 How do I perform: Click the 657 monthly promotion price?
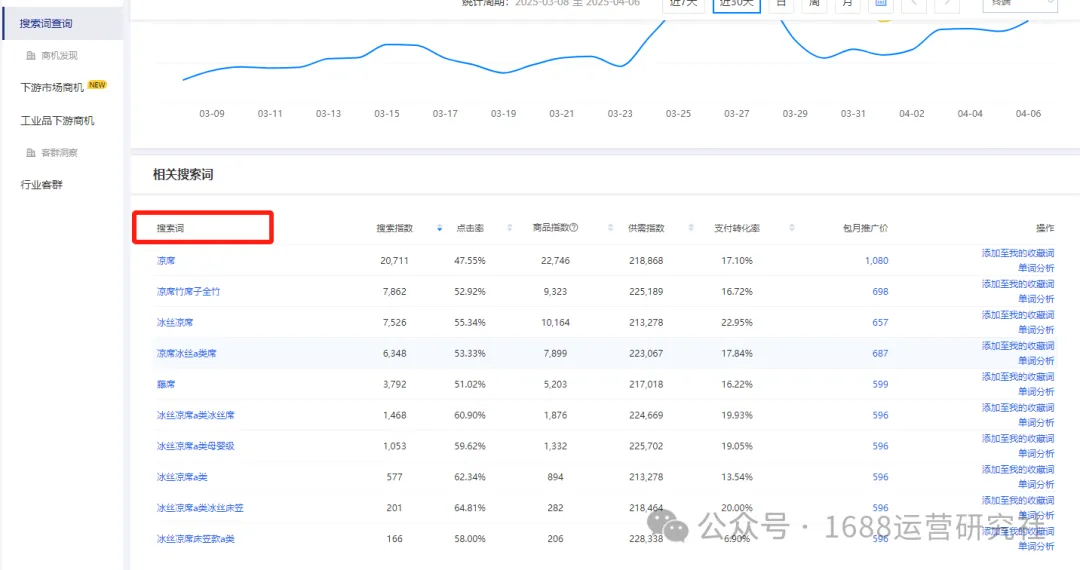click(x=880, y=323)
